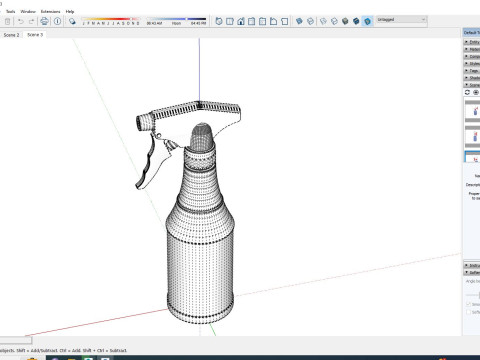The image size is (480, 360).
Task: Click the Update Scene refresh icon
Action: 467,92
